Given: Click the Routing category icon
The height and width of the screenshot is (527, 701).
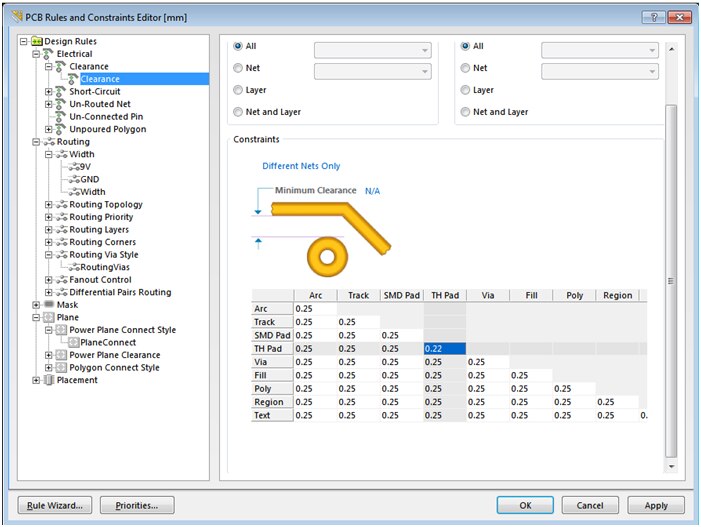Looking at the screenshot, I should coord(49,142).
